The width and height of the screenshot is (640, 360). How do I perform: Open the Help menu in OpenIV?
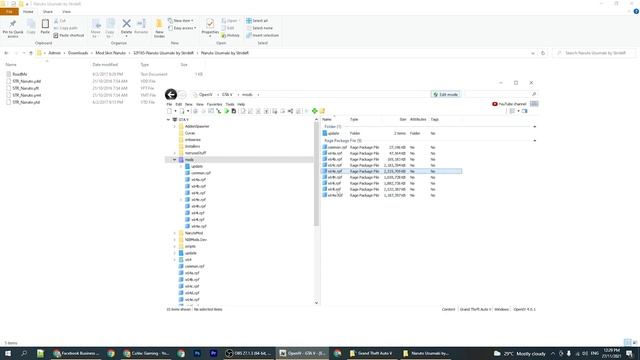click(241, 104)
